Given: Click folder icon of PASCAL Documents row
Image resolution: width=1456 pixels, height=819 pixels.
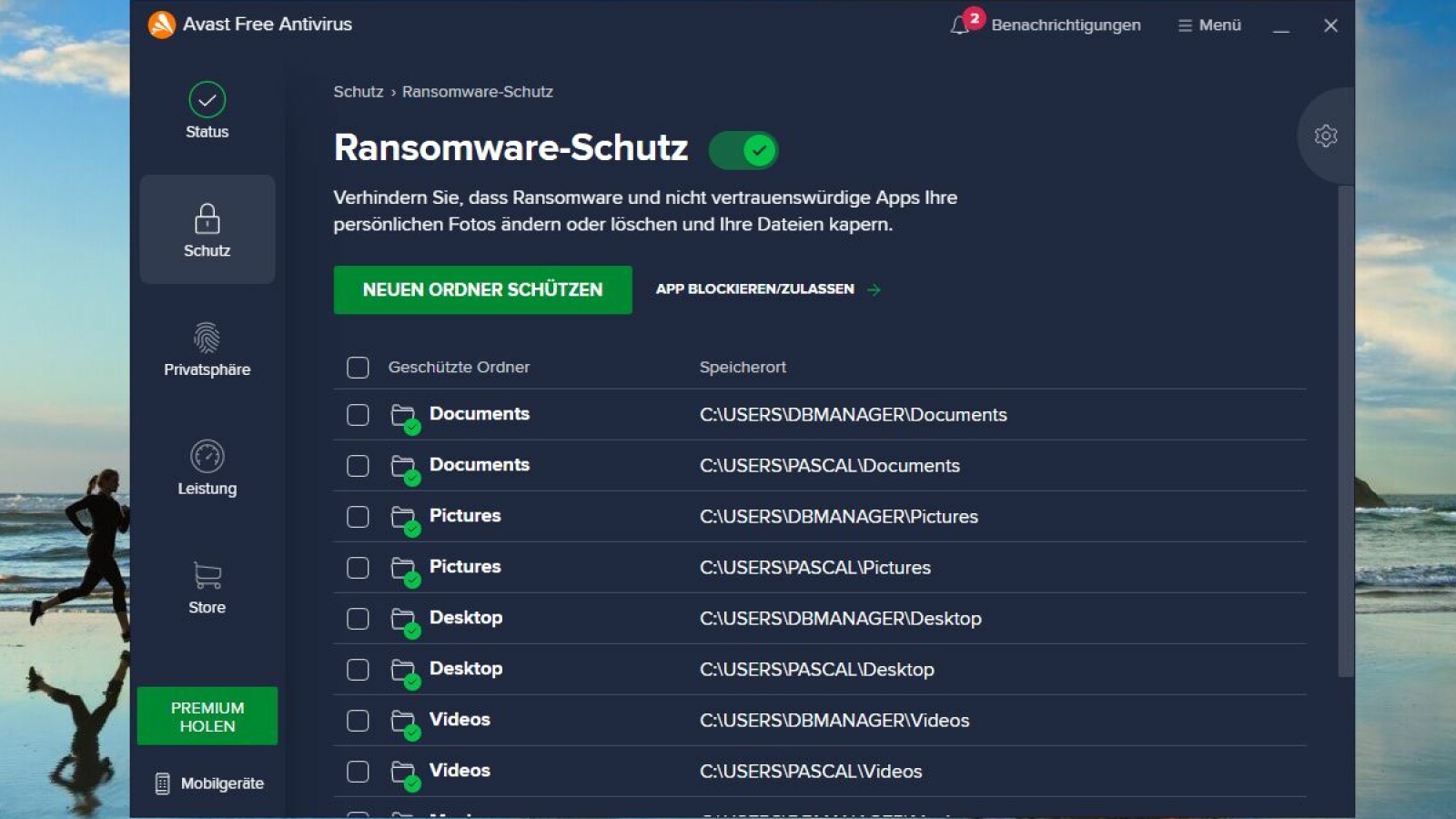Looking at the screenshot, I should pyautogui.click(x=405, y=470).
